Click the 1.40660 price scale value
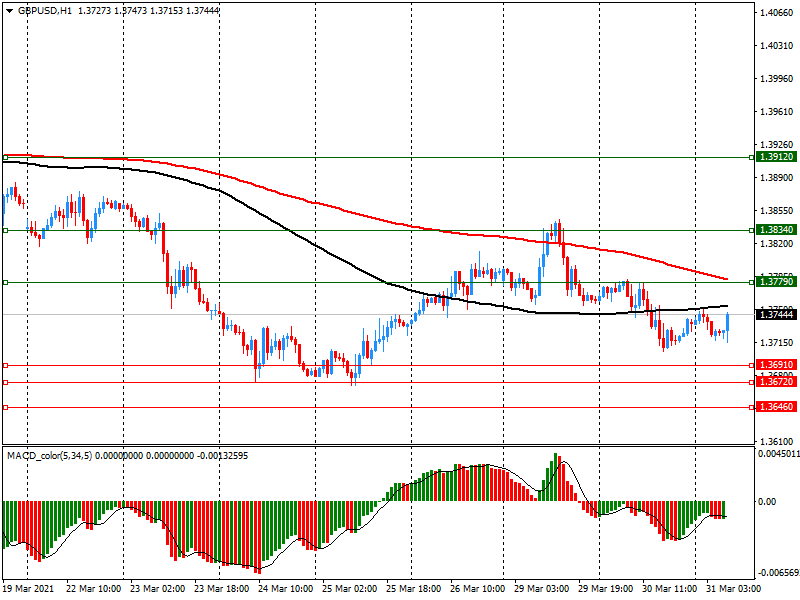 point(776,13)
